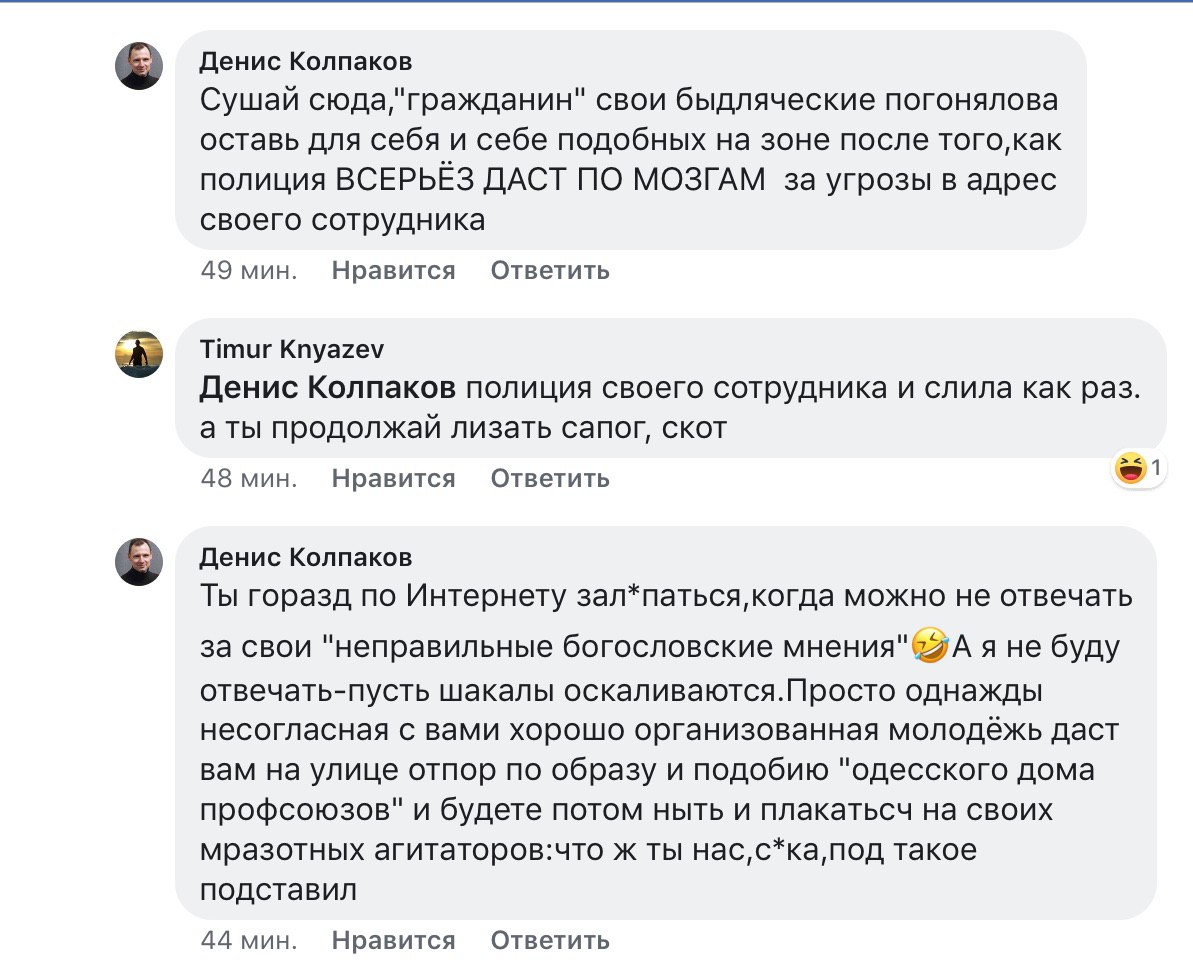Screen dimensions: 1193x970
Task: Open Timur Knyazev's profile picture
Action: click(x=138, y=354)
